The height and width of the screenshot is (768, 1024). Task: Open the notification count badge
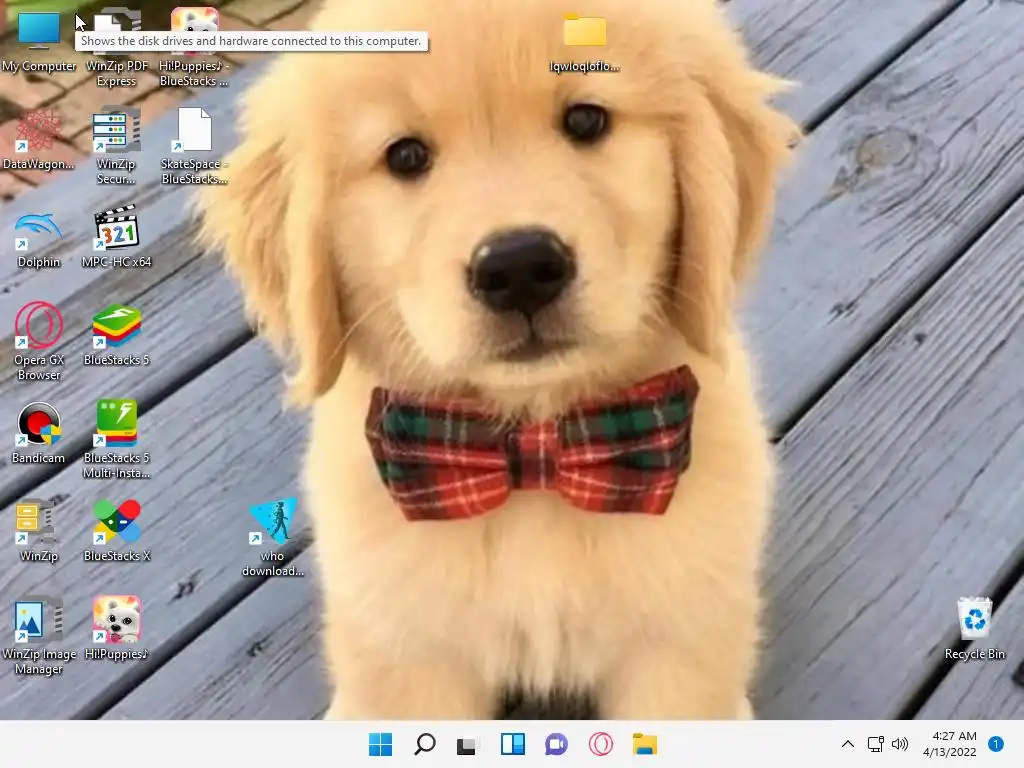tap(995, 744)
